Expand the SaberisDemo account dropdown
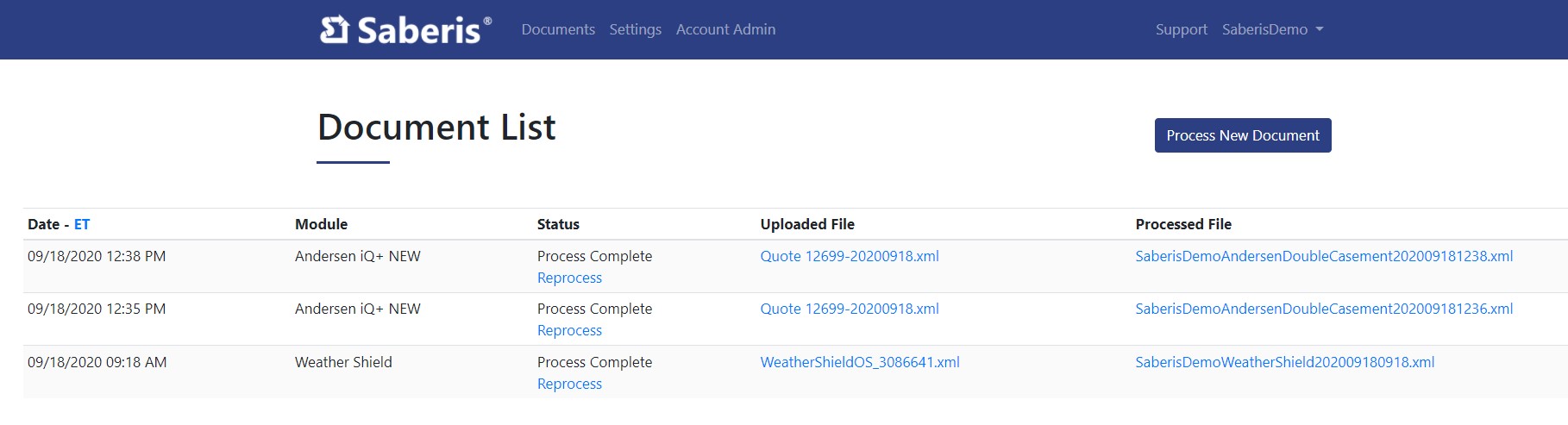 1272,29
